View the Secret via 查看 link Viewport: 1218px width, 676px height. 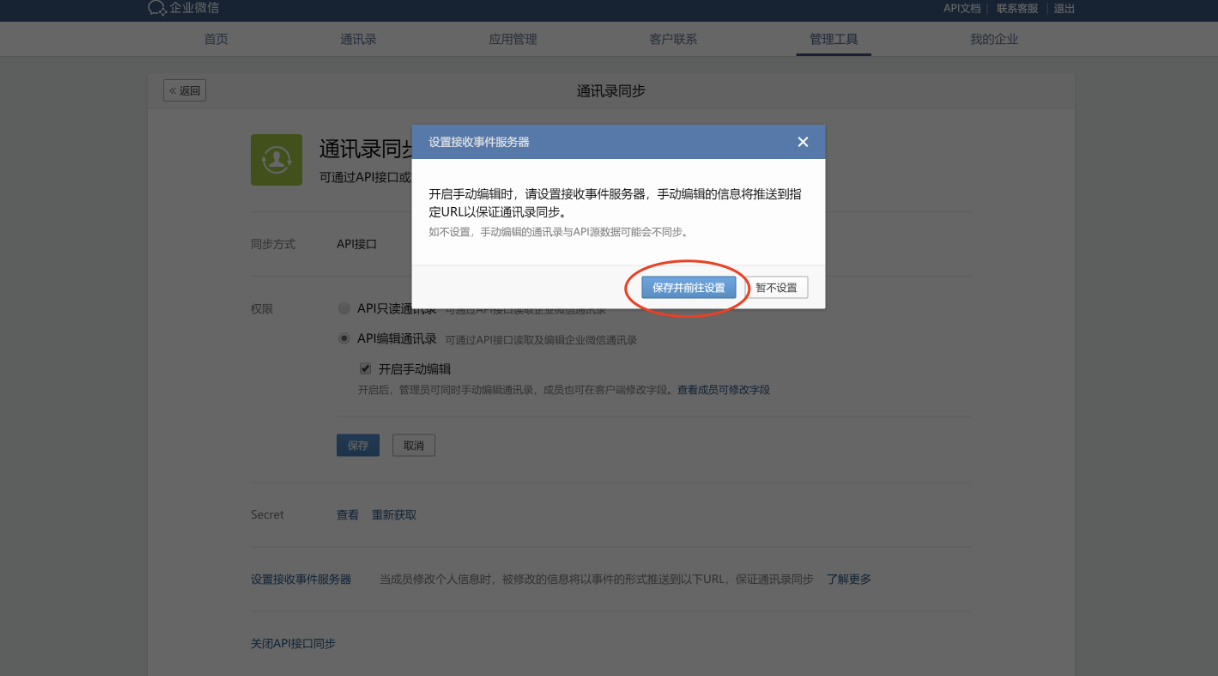tap(347, 515)
